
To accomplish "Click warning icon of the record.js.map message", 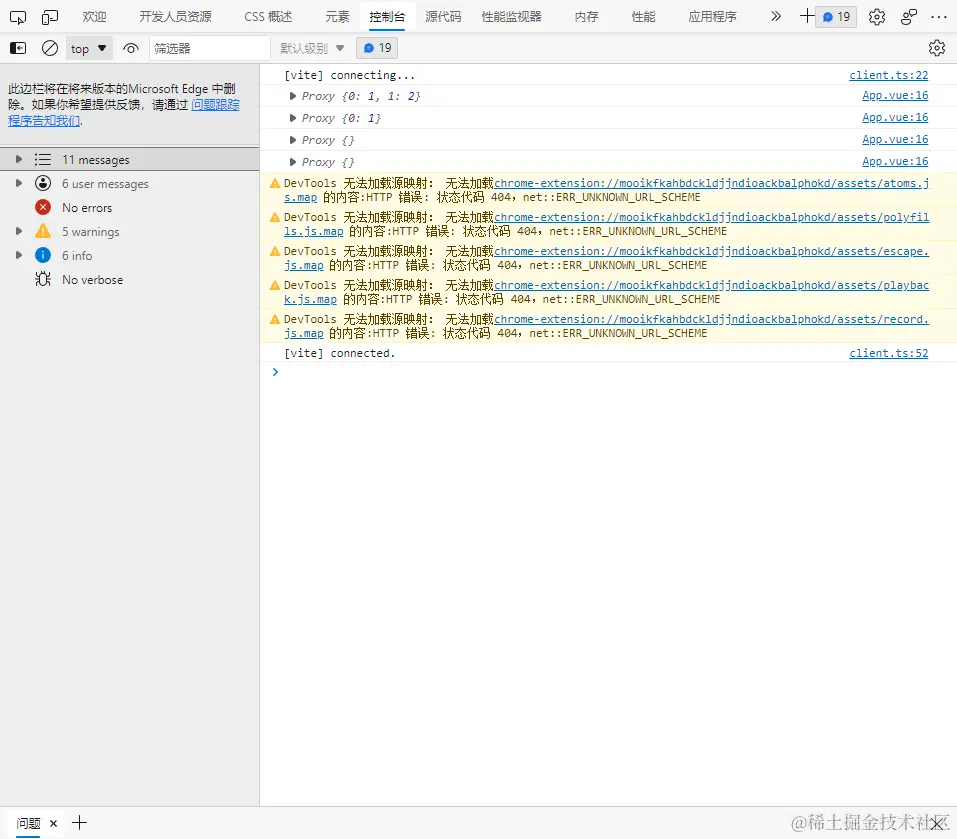I will tap(275, 319).
